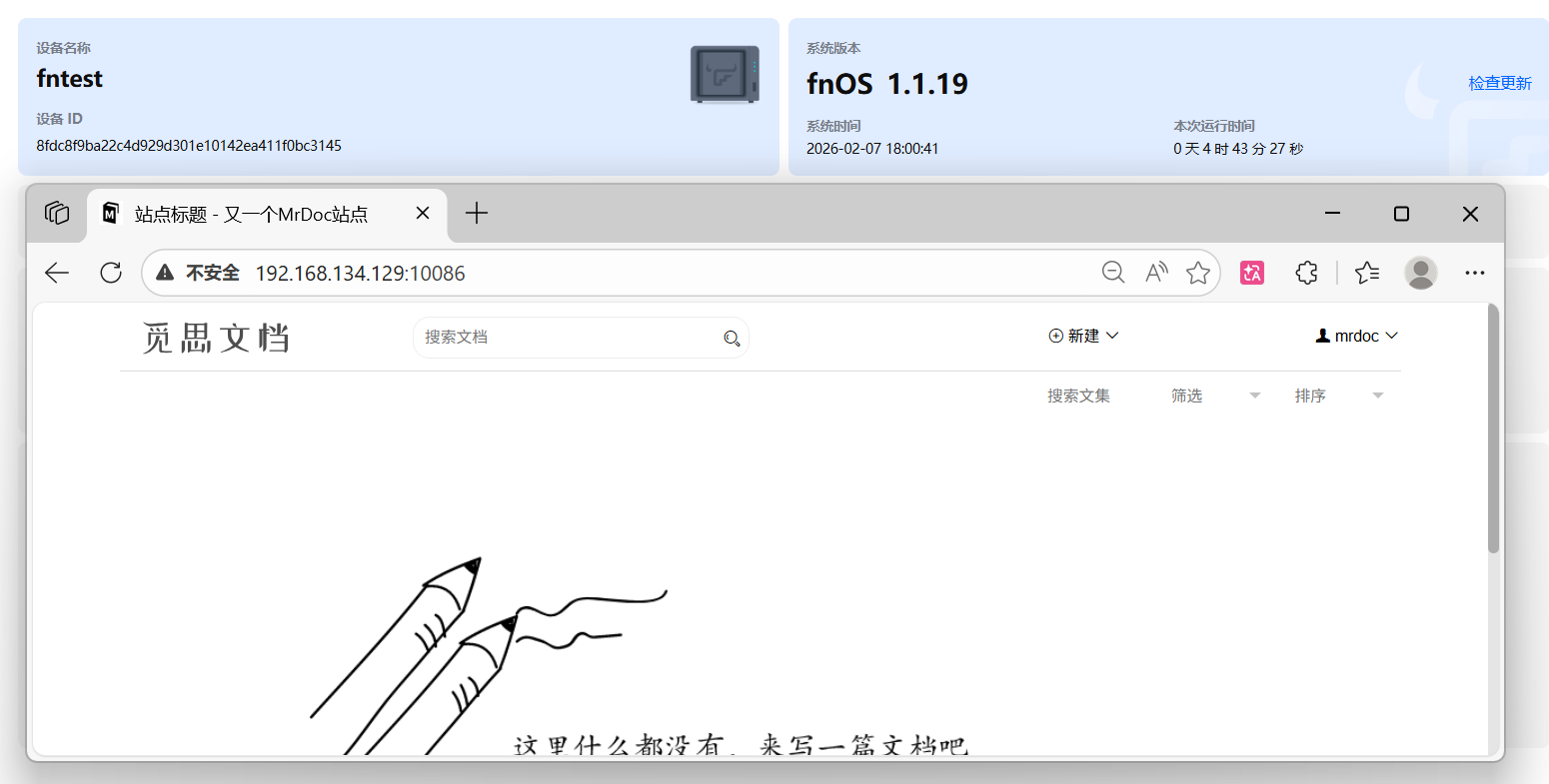Viewport: 1549px width, 784px height.
Task: Click the browser back arrow button
Action: coord(57,273)
